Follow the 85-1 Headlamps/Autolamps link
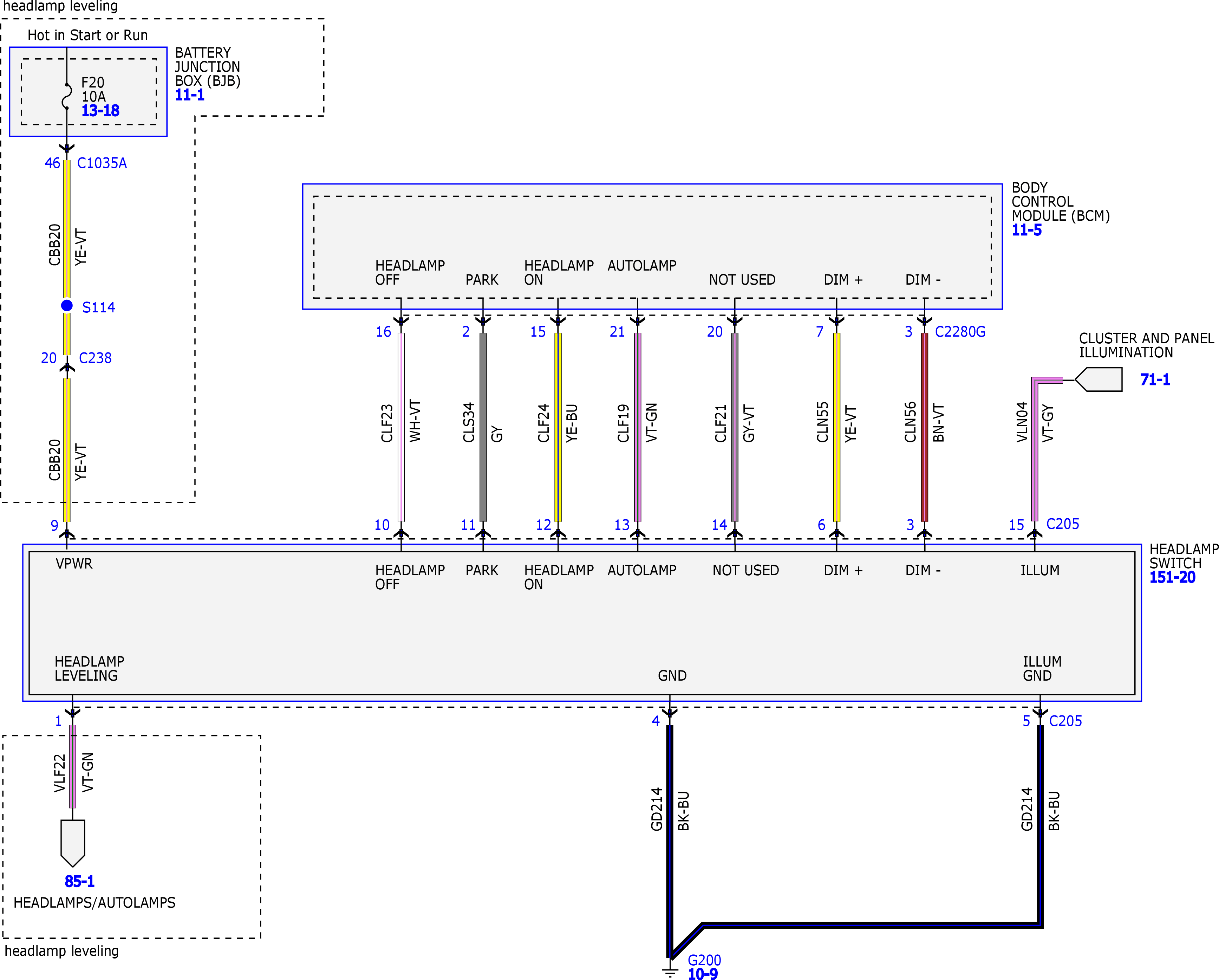Image resolution: width=1219 pixels, height=980 pixels. 80,881
